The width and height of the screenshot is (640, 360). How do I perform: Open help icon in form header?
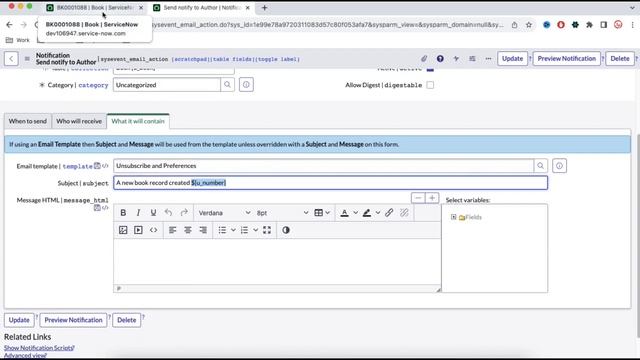[x=440, y=59]
